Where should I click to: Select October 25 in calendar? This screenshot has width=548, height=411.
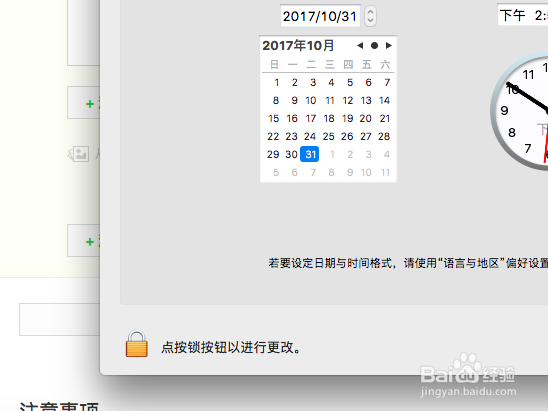coord(329,136)
